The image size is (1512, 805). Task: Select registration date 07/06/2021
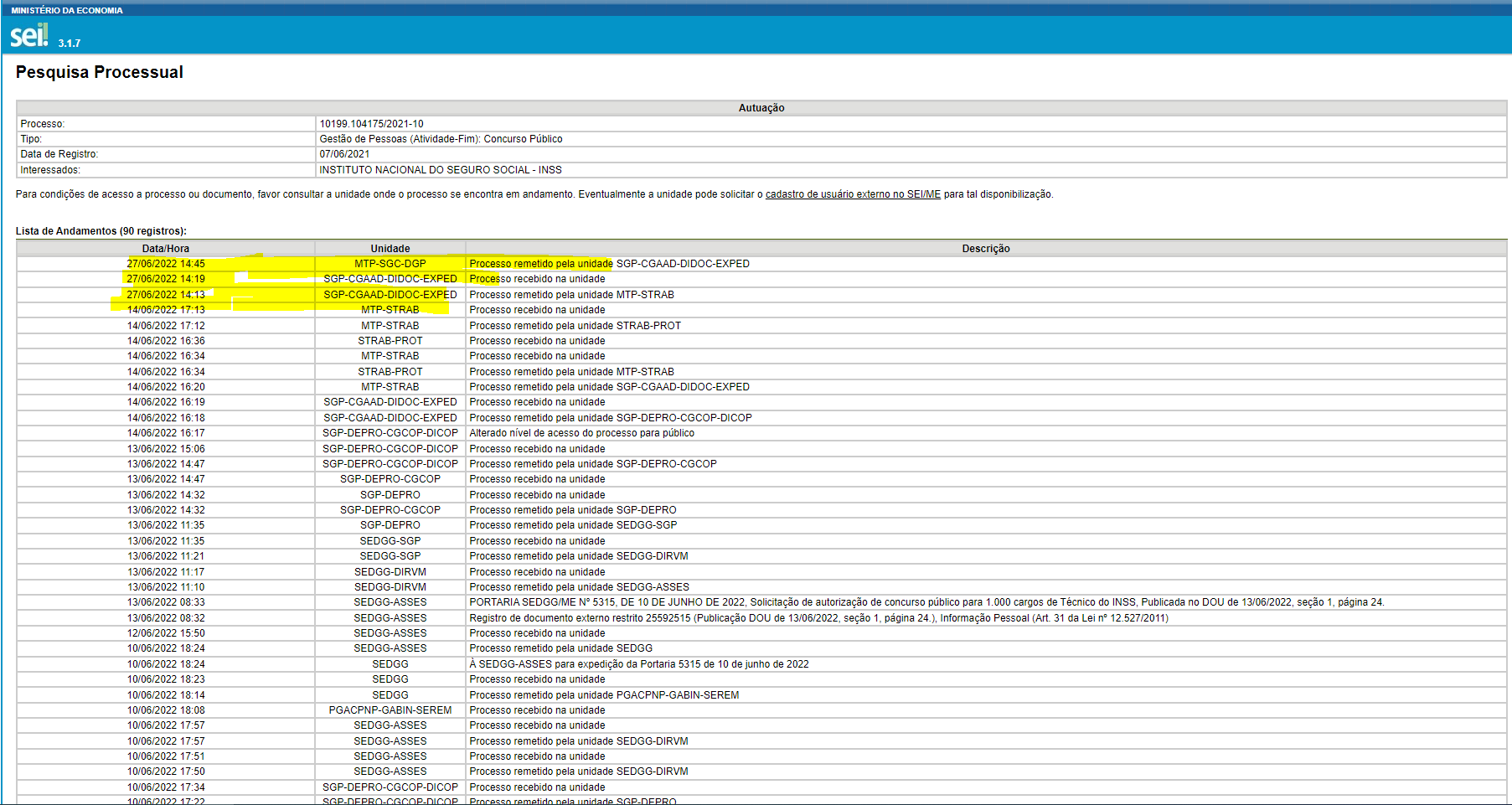[344, 154]
